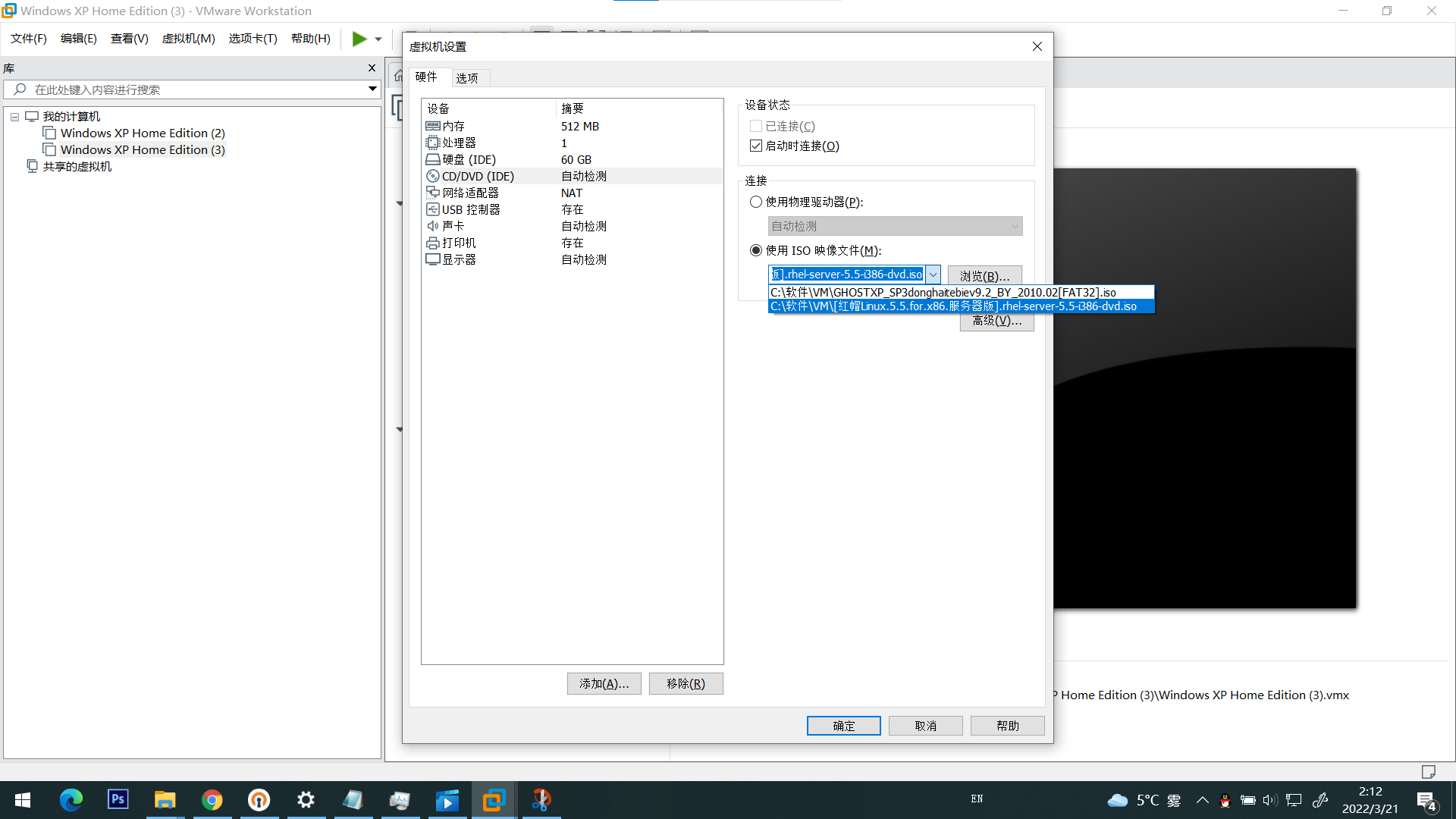
Task: Select the sound card device icon
Action: tap(433, 227)
